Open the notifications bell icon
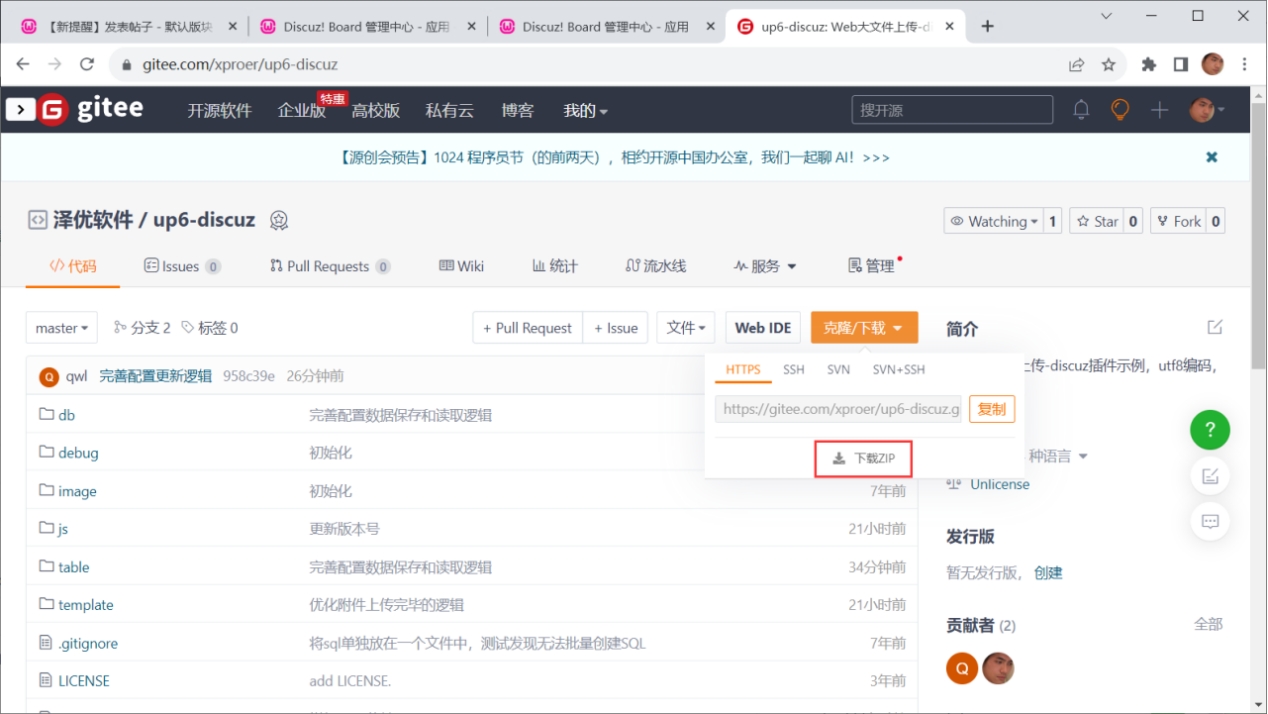Screen dimensions: 1268x714 (1081, 110)
